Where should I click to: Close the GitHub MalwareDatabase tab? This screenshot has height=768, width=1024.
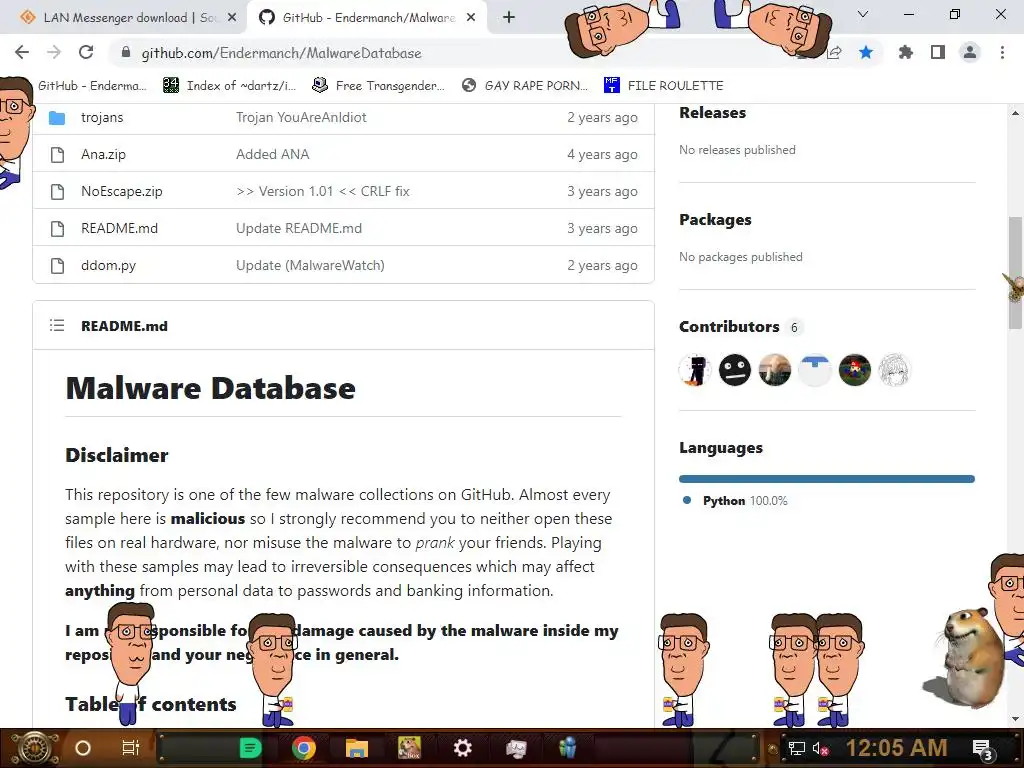pos(471,18)
